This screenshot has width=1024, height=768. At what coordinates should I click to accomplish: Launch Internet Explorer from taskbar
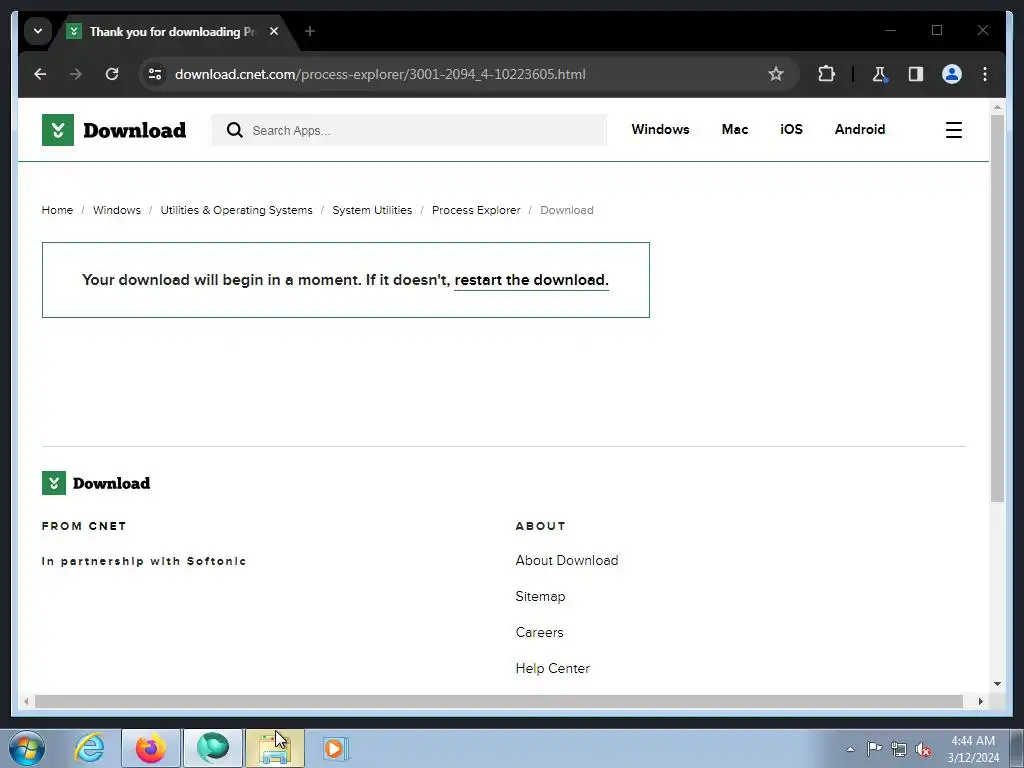coord(89,748)
